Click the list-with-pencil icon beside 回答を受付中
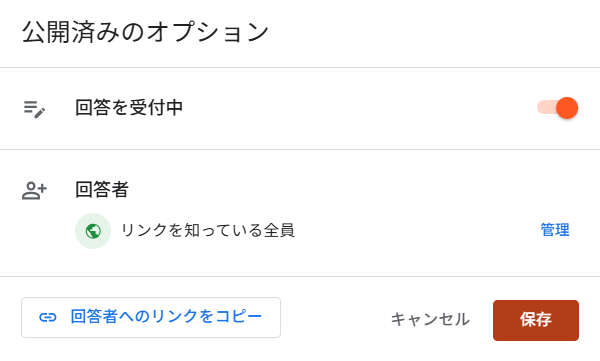This screenshot has height=361, width=600. [x=34, y=109]
